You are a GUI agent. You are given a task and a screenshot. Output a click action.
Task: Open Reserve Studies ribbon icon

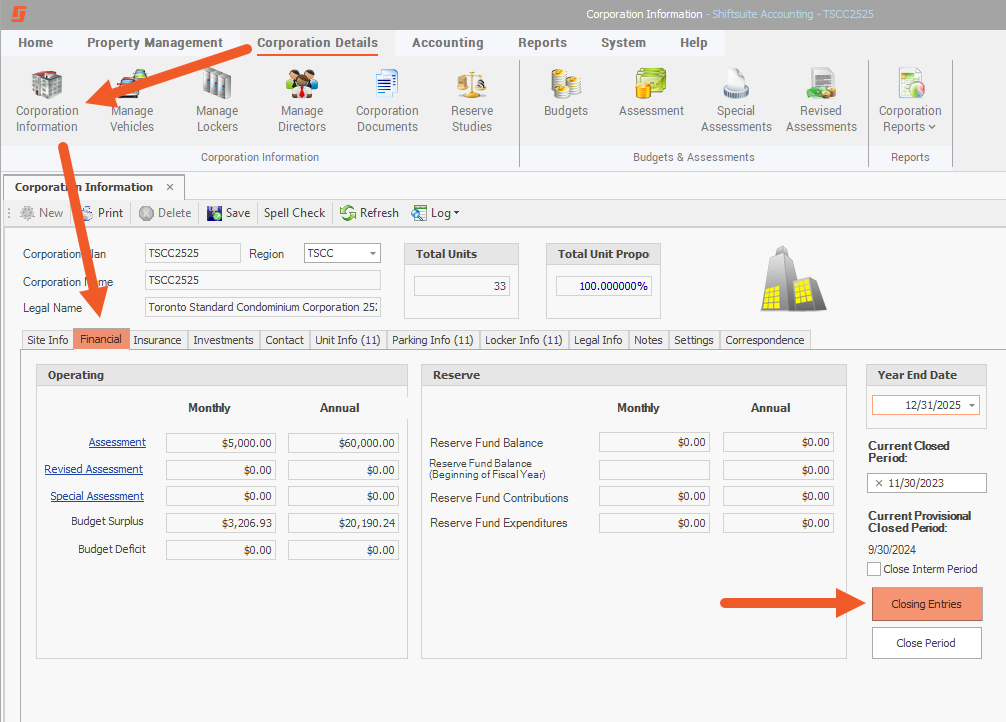(x=472, y=101)
